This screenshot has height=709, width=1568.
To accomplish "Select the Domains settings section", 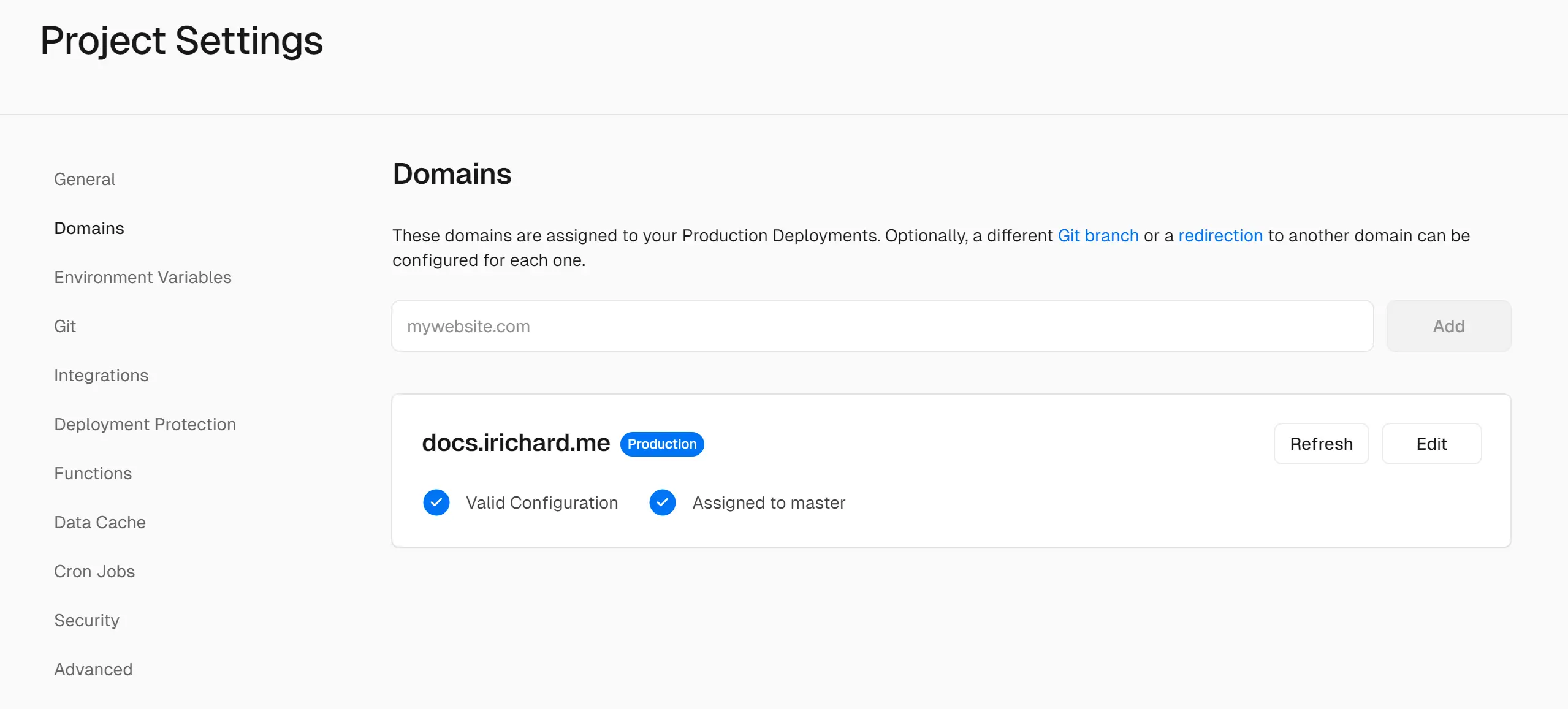I will 89,228.
